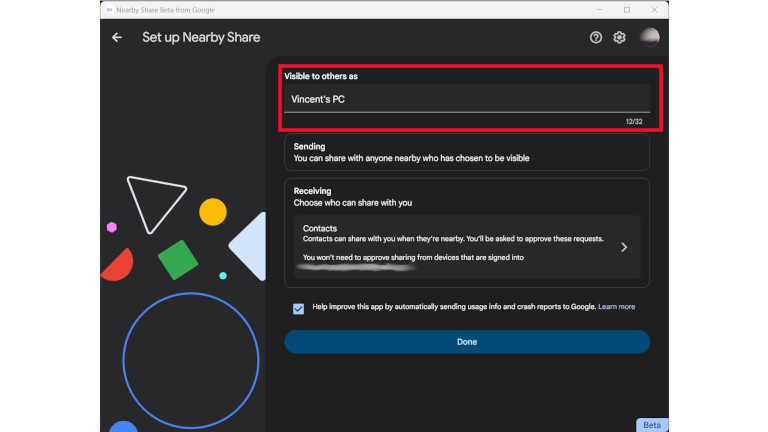This screenshot has width=768, height=432.
Task: Minimize the Nearby Share window
Action: click(599, 9)
